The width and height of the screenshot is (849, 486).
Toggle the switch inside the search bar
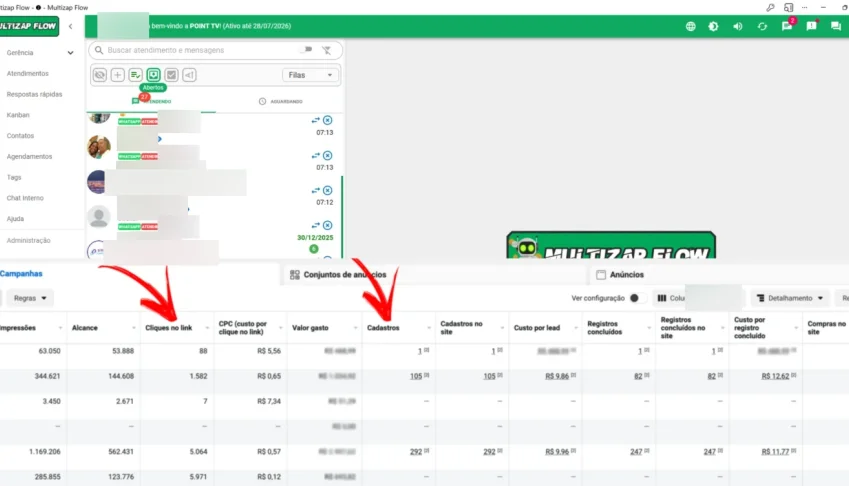(x=306, y=49)
